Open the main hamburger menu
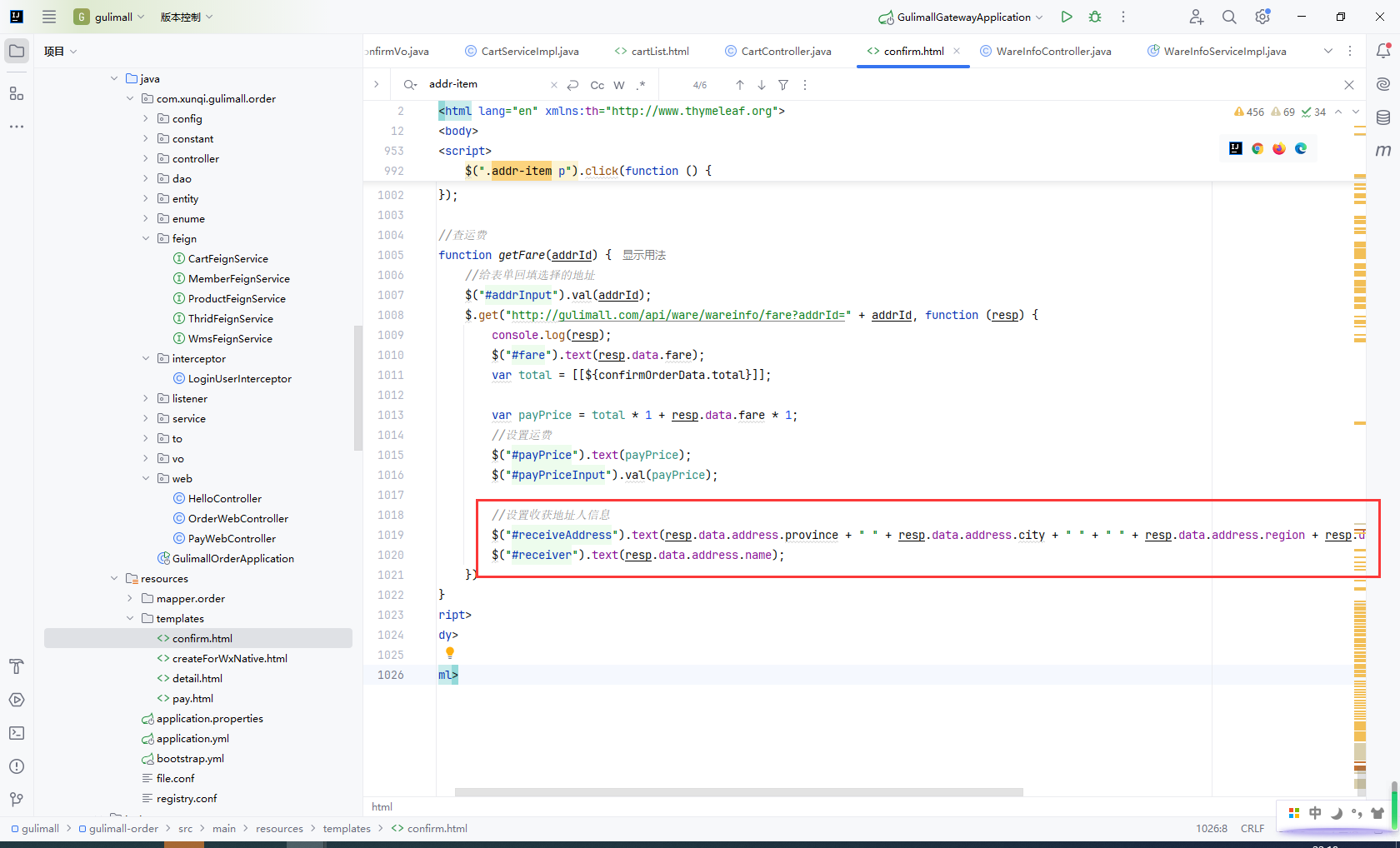This screenshot has height=848, width=1400. click(49, 17)
